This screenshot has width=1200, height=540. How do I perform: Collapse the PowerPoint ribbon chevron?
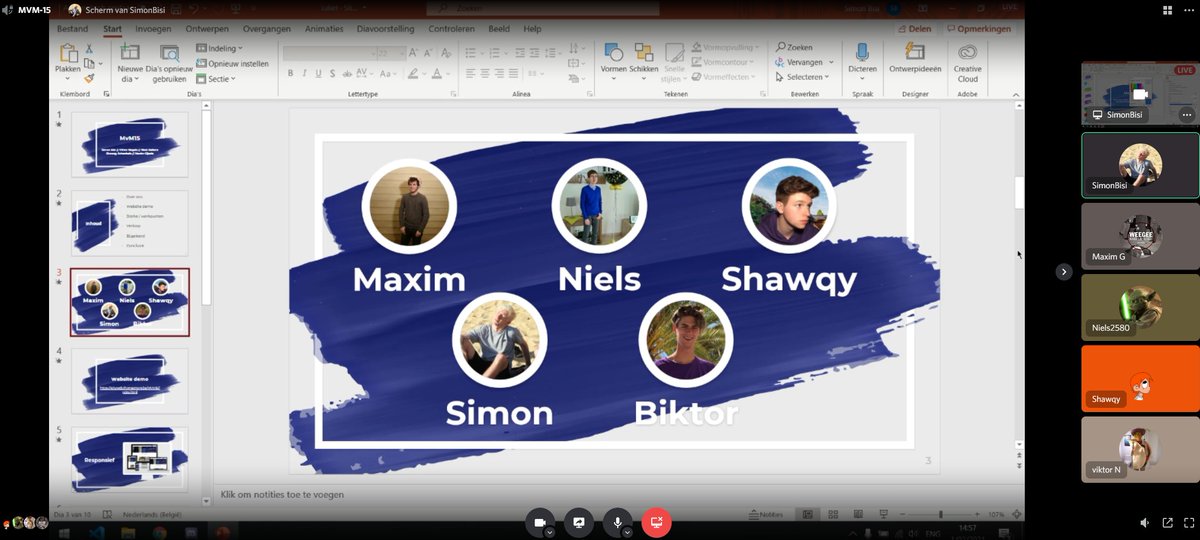click(x=1017, y=93)
